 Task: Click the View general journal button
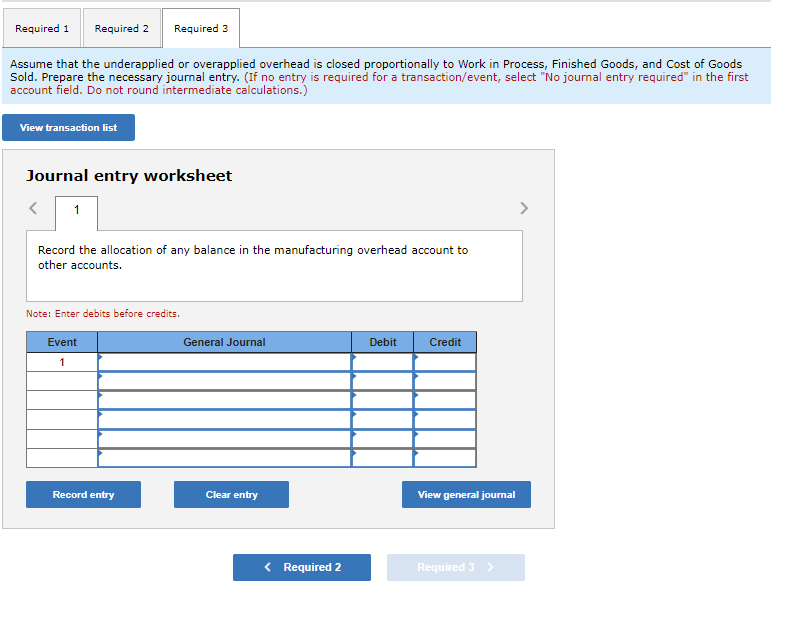[466, 494]
